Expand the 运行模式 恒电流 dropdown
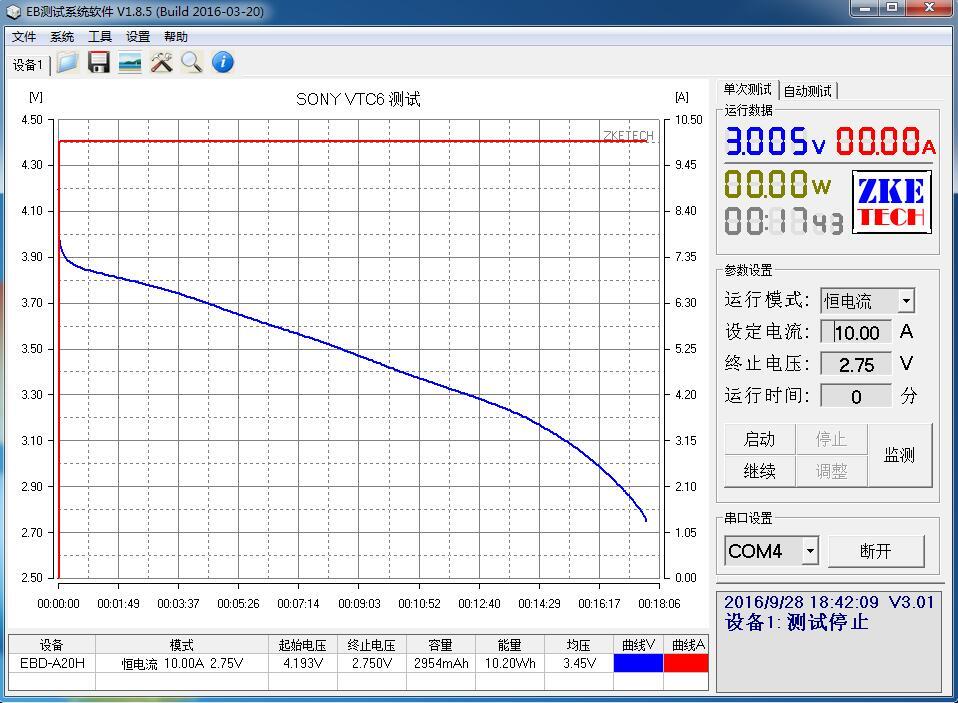Screen dimensions: 958x703 pos(907,301)
